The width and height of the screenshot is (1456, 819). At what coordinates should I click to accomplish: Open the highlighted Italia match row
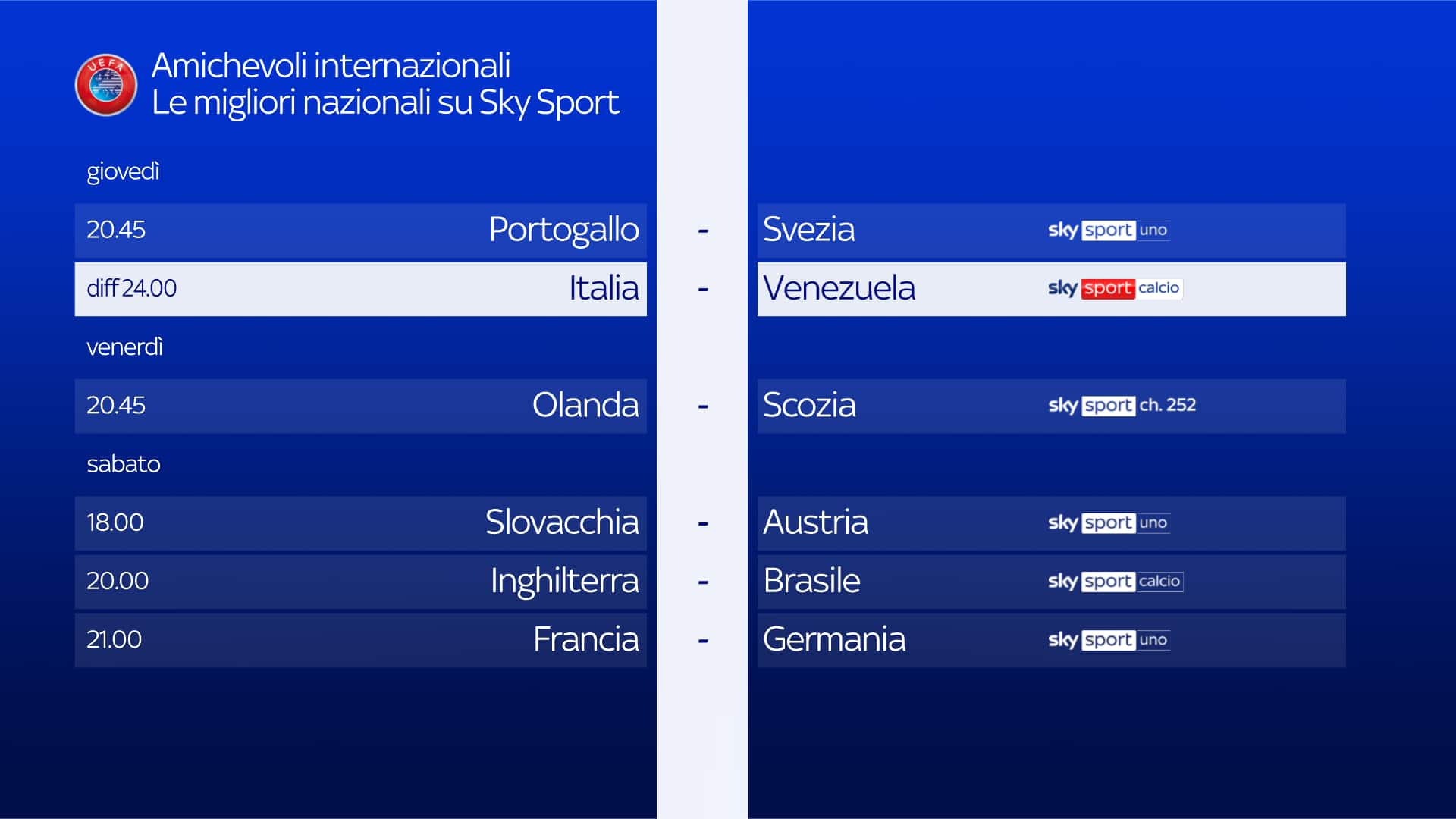tap(360, 289)
